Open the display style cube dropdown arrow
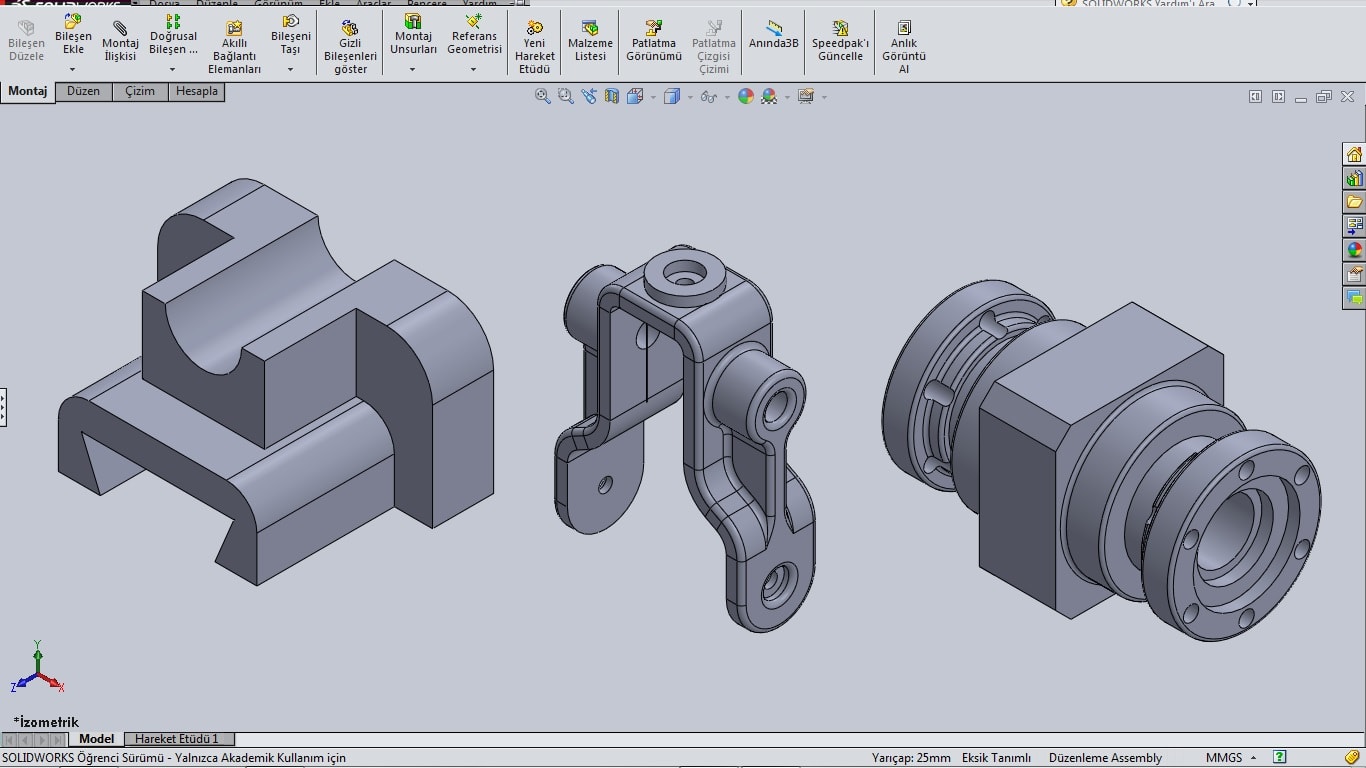Viewport: 1366px width, 768px height. pos(691,97)
